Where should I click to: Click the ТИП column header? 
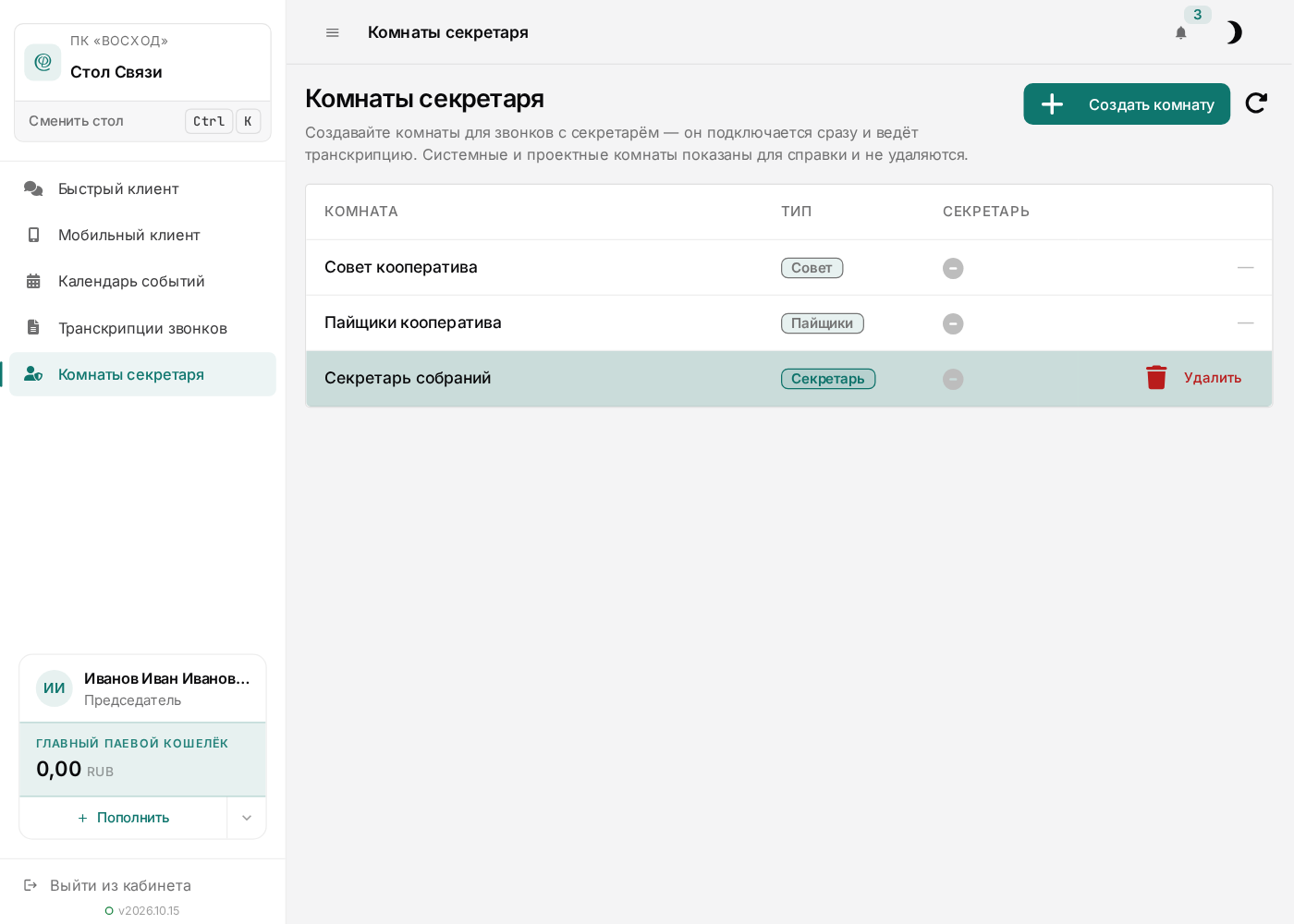(797, 212)
